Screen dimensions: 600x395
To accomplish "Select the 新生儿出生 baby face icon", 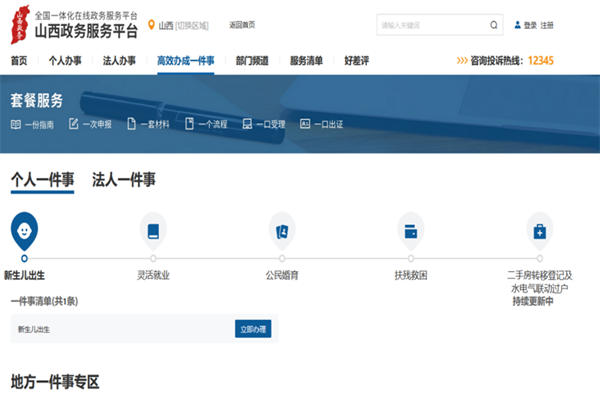I will click(24, 231).
